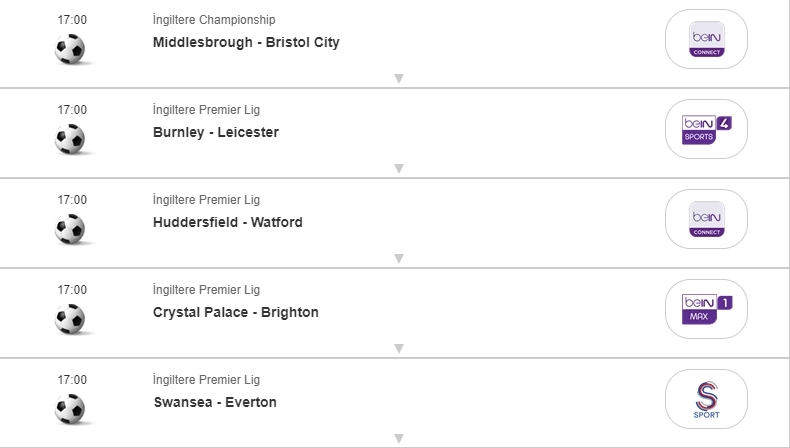Open beIN Connect channel for Huddersfield match
This screenshot has height=448, width=790.
pyautogui.click(x=707, y=220)
